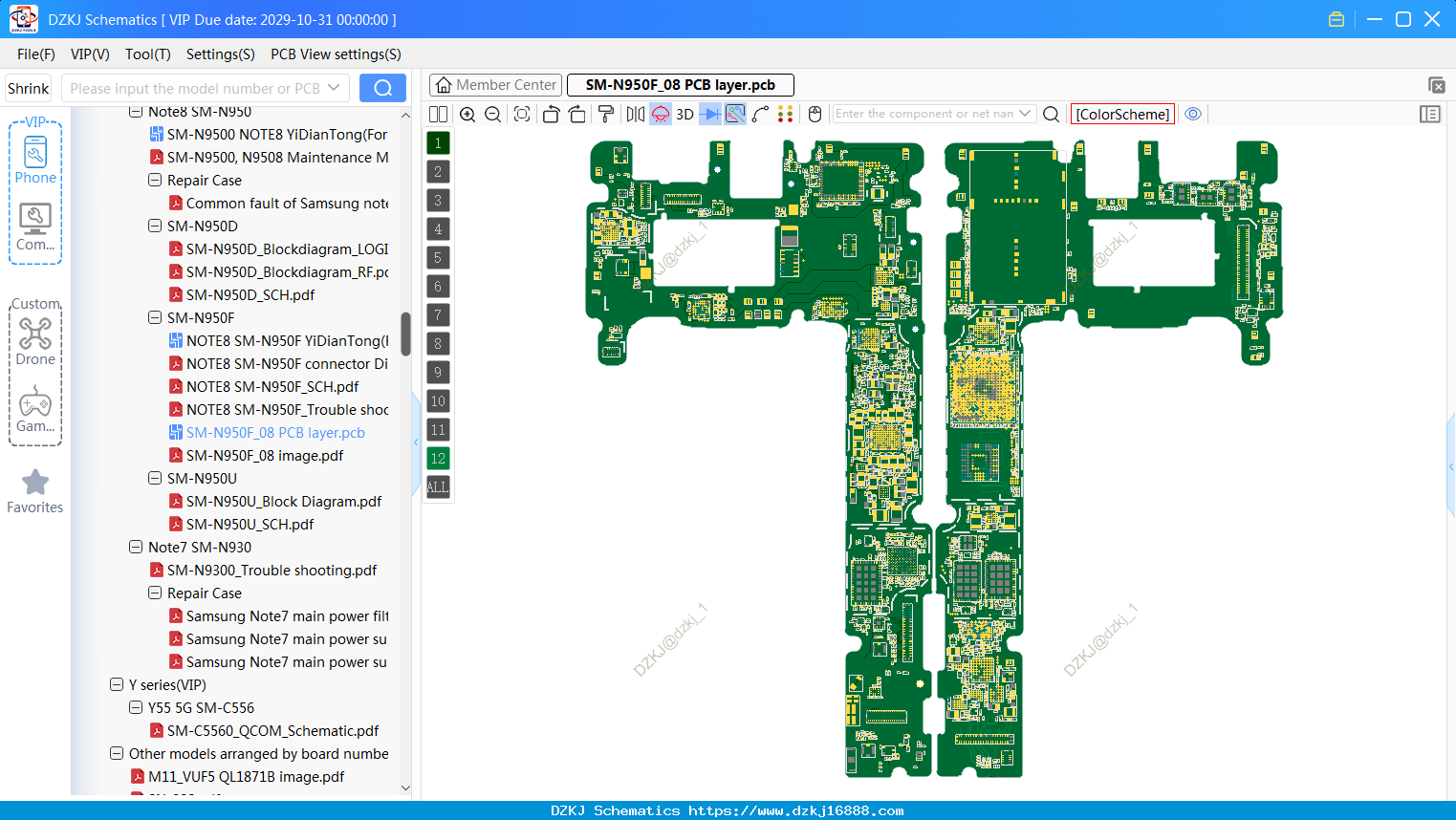Zoom out of the PCB view
The width and height of the screenshot is (1456, 820).
coord(493,114)
